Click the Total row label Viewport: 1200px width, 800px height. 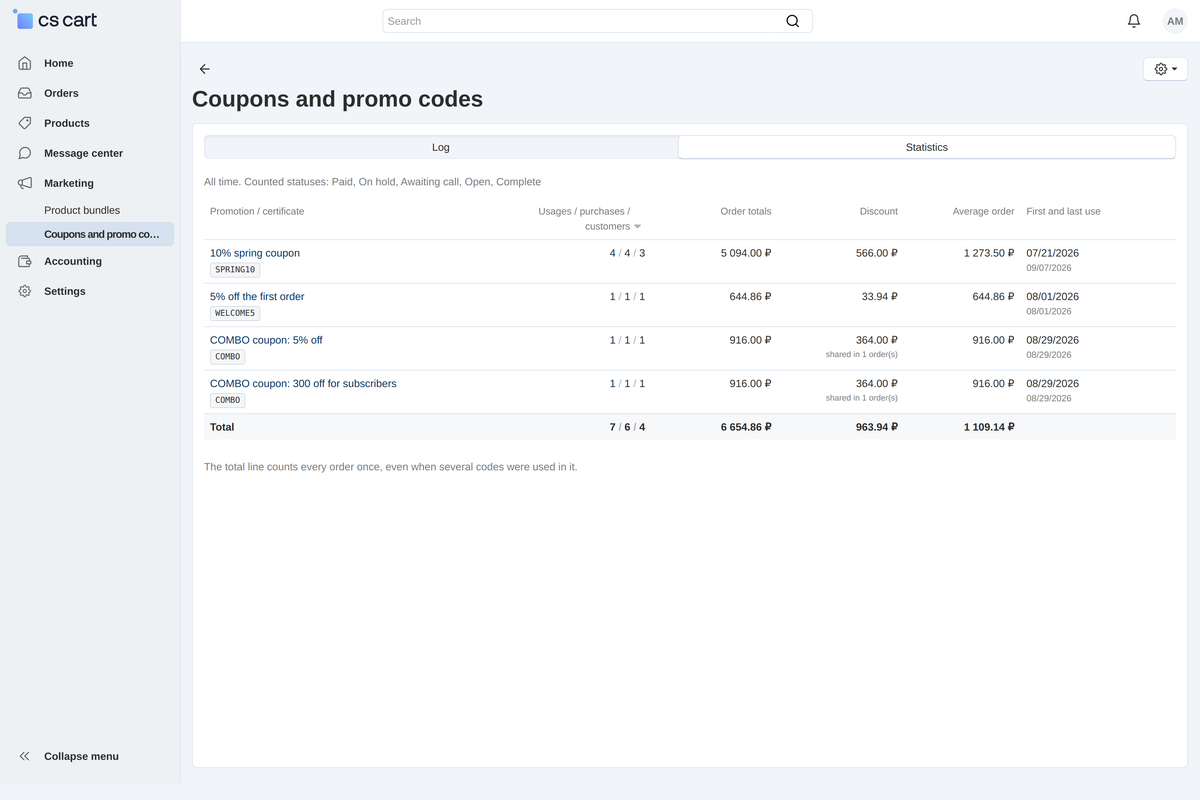click(x=222, y=427)
